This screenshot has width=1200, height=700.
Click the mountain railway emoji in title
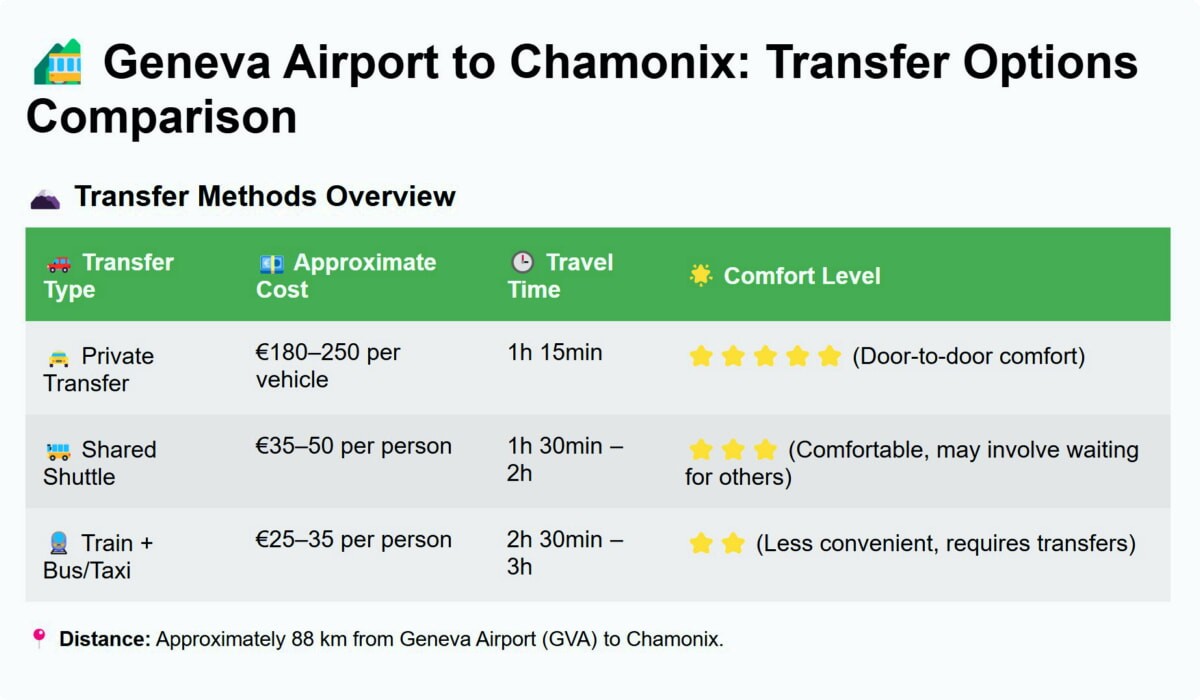click(x=57, y=63)
